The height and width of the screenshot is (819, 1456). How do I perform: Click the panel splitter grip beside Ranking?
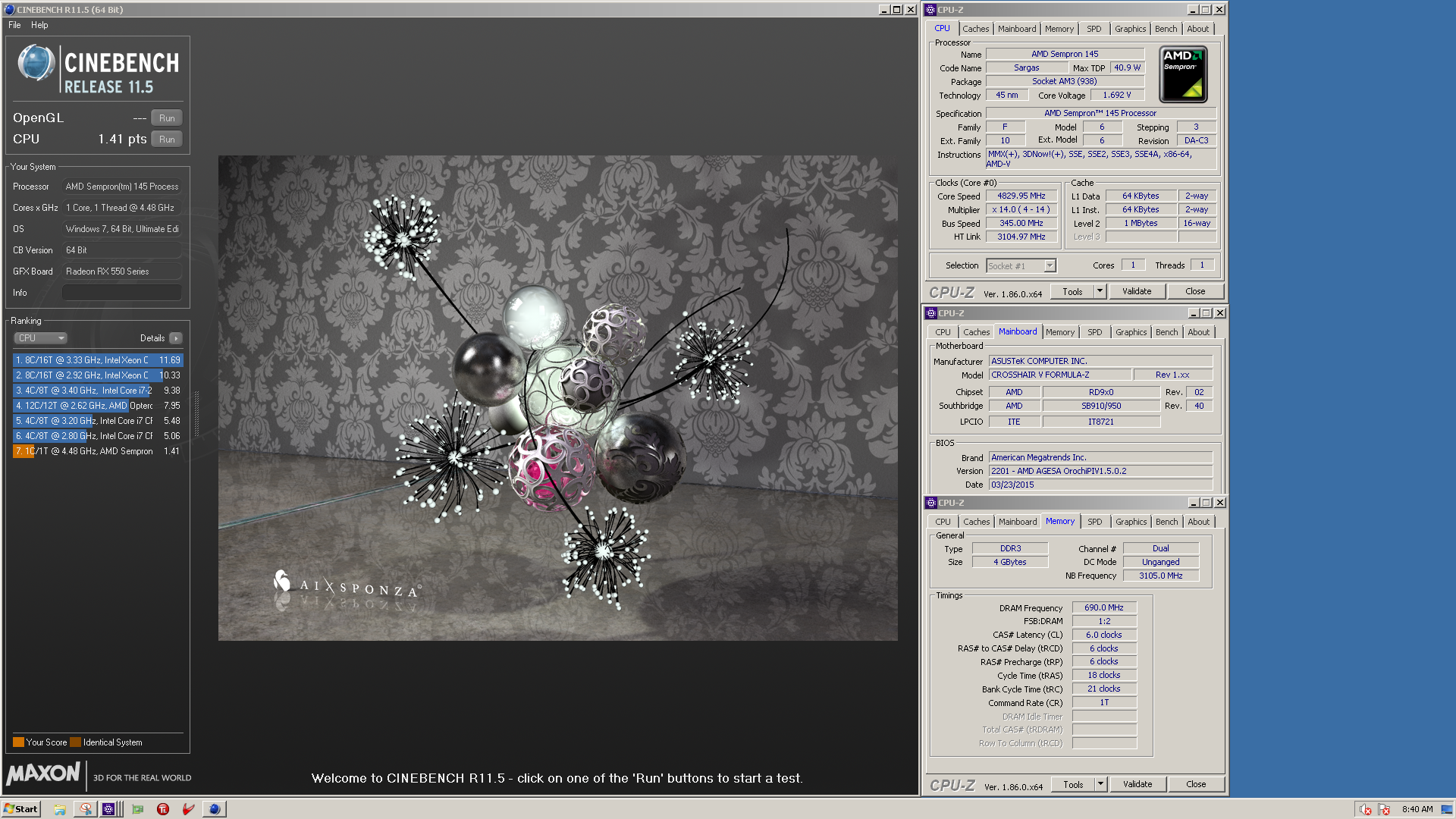(197, 413)
